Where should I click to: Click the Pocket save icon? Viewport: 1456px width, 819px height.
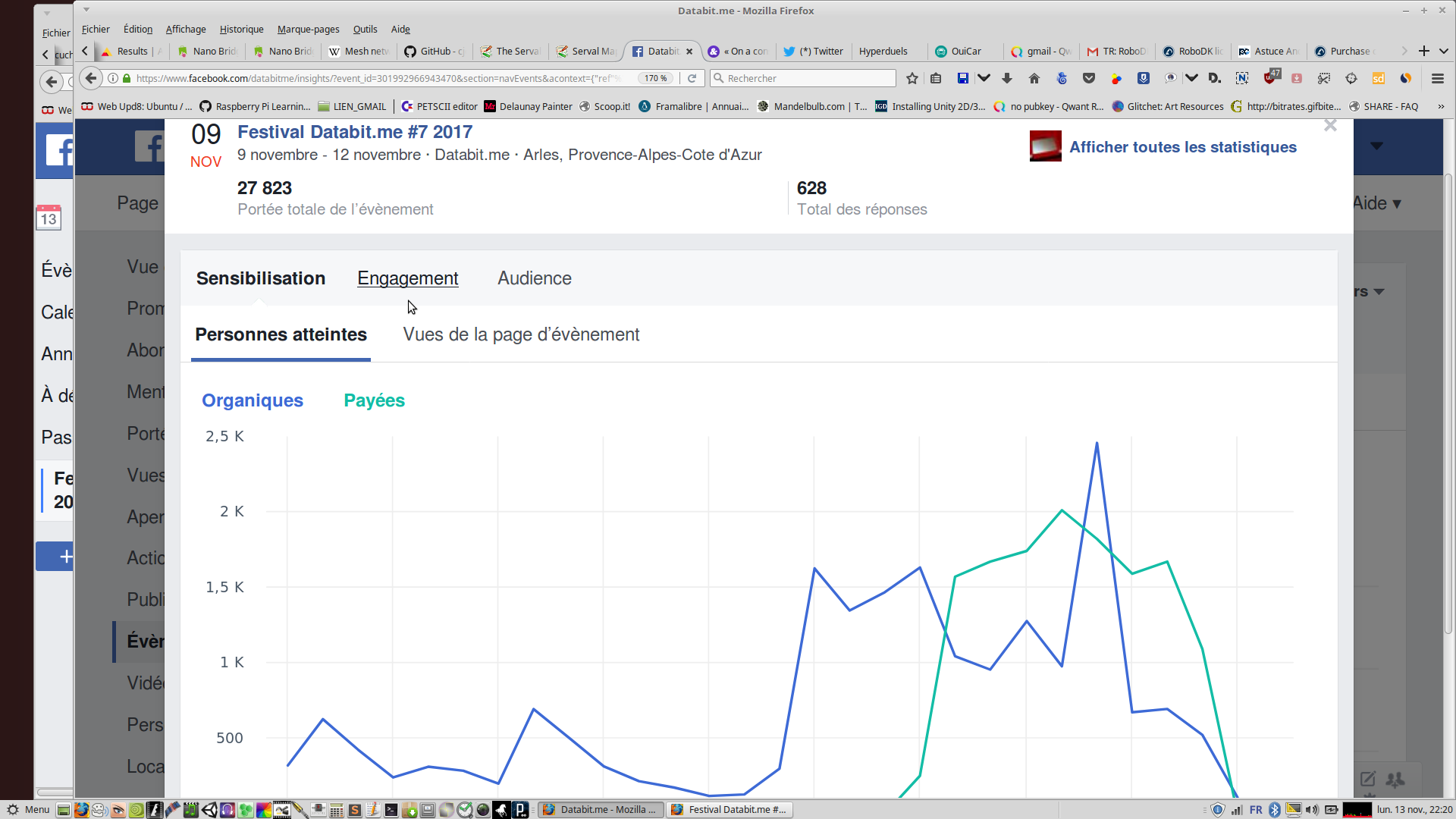coord(1089,78)
